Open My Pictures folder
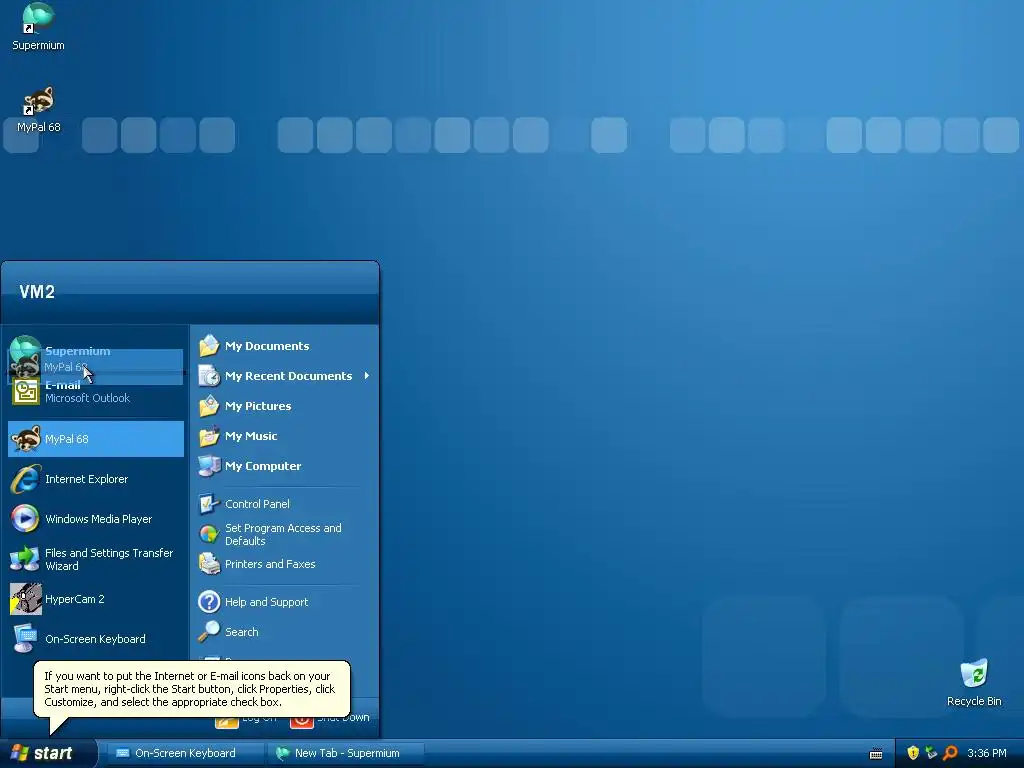The height and width of the screenshot is (768, 1024). coord(284,406)
